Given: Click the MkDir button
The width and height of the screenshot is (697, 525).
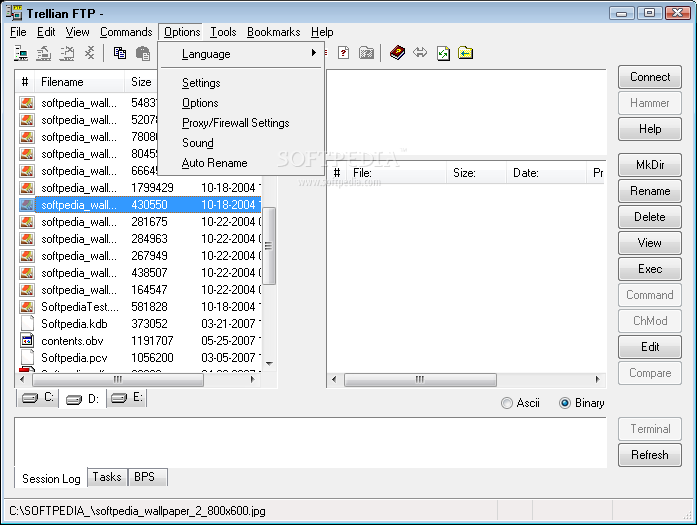Looking at the screenshot, I should click(649, 165).
